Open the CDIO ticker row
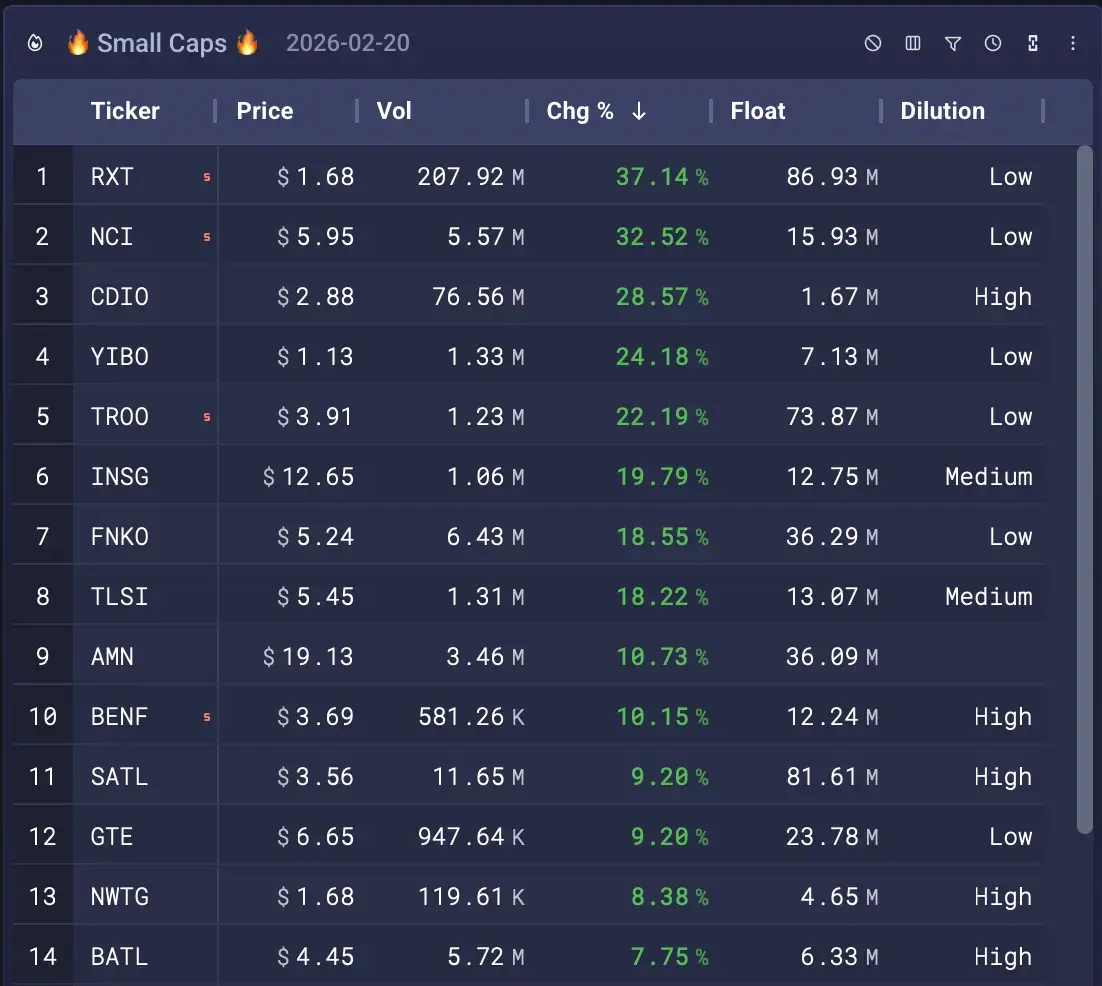This screenshot has width=1102, height=986. click(120, 297)
